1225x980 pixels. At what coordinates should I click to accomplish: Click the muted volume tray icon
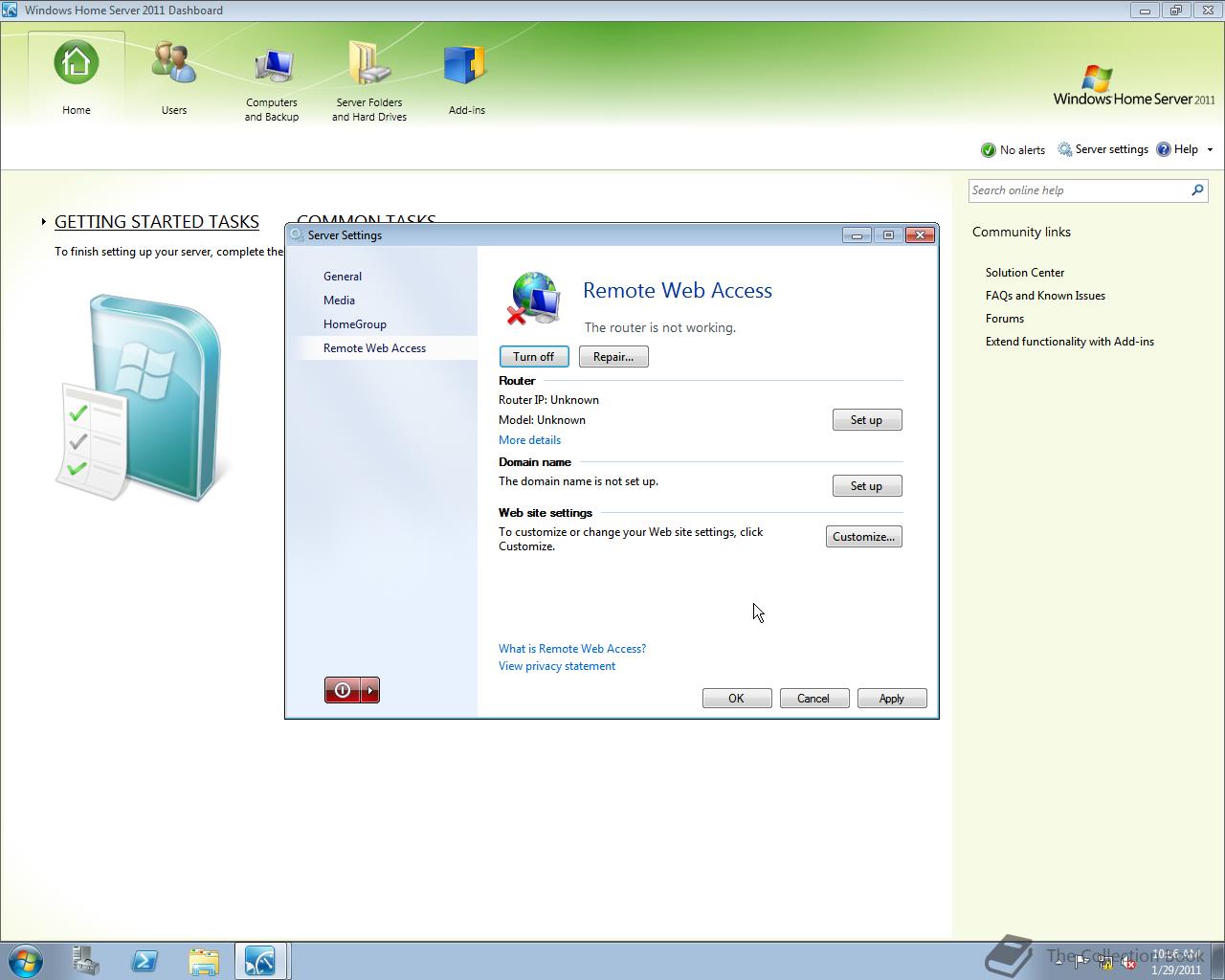click(1128, 962)
